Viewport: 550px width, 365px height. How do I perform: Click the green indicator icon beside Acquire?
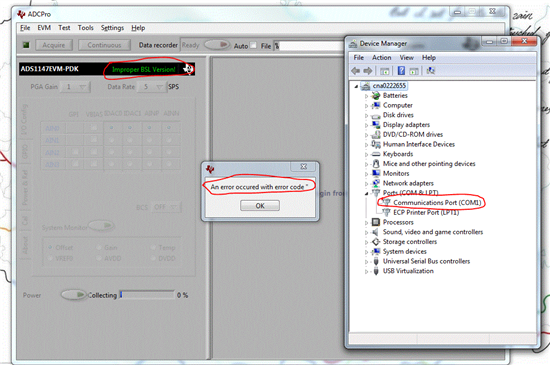click(26, 45)
